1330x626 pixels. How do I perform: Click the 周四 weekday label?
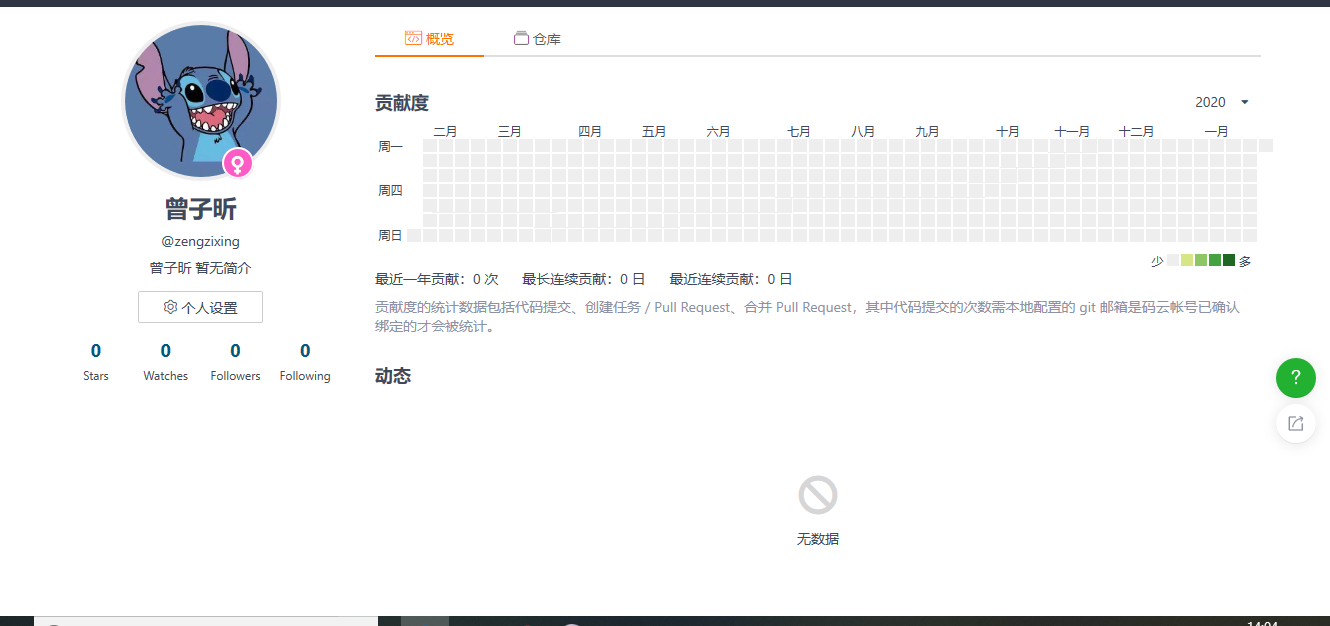[390, 191]
